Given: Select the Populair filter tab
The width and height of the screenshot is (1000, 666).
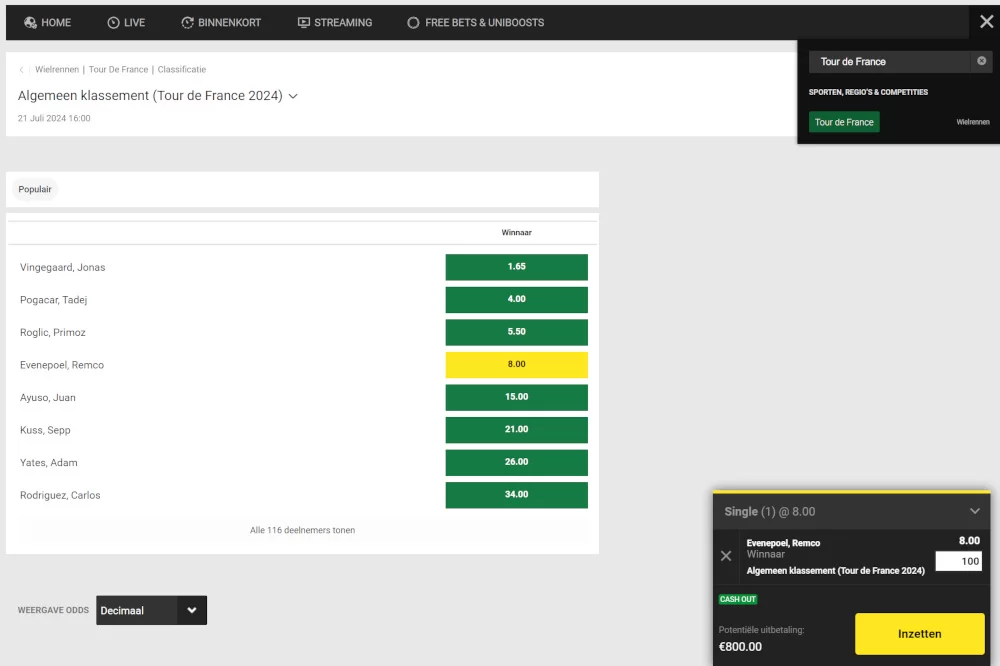Looking at the screenshot, I should pyautogui.click(x=35, y=189).
